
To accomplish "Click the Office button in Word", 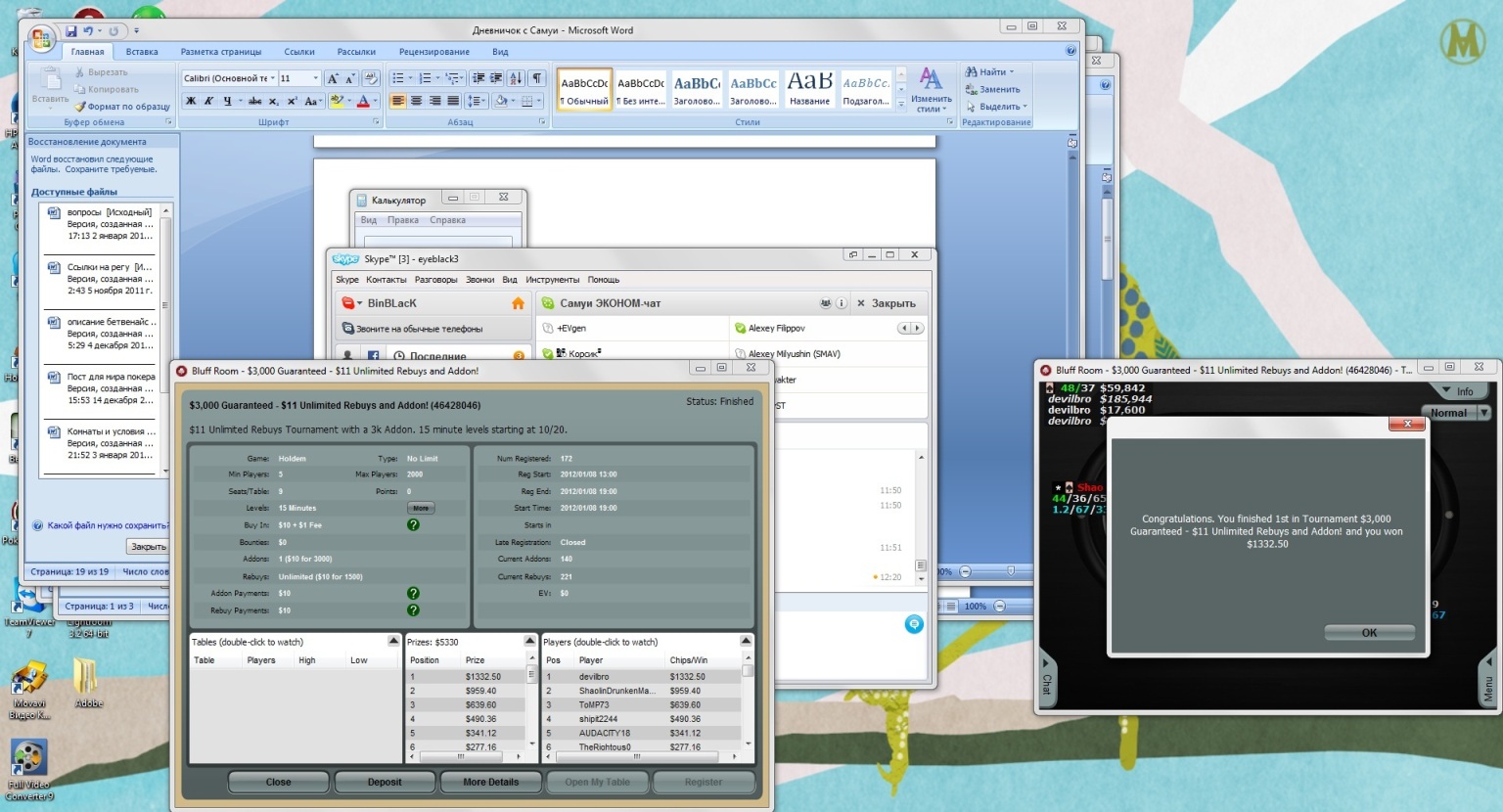I will coord(41,39).
